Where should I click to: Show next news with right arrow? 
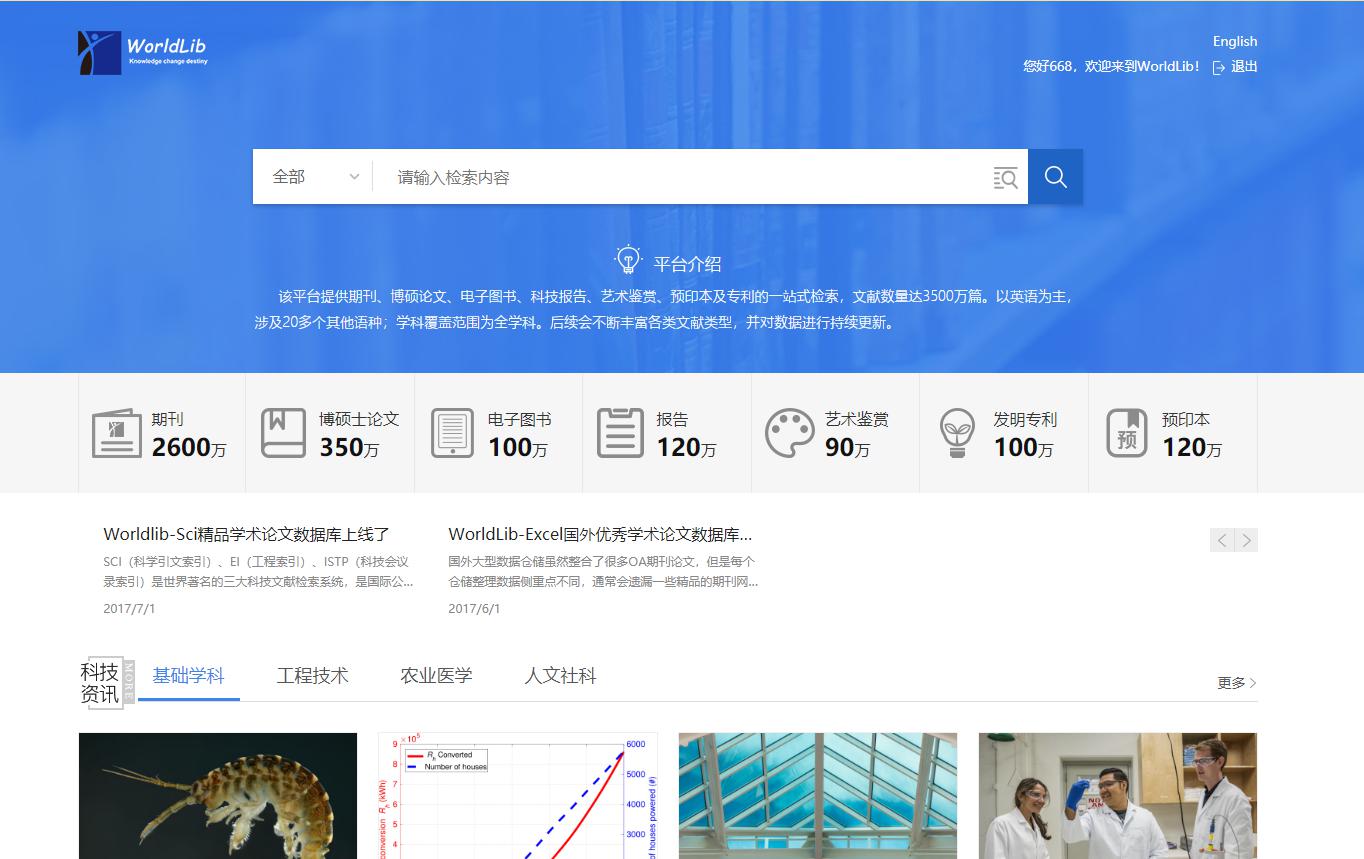click(x=1246, y=540)
